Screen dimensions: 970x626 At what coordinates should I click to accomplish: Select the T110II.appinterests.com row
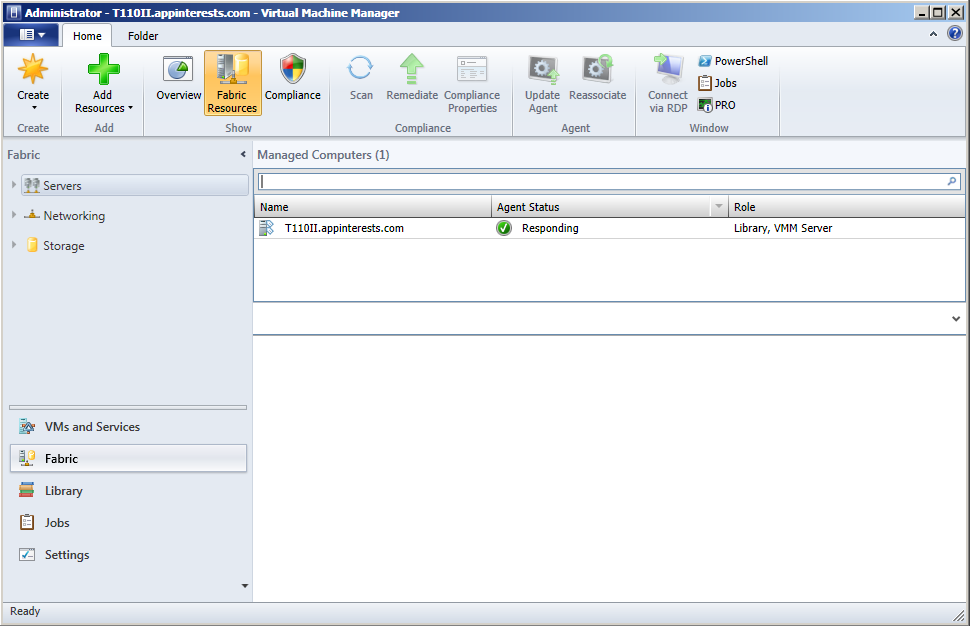pyautogui.click(x=344, y=228)
